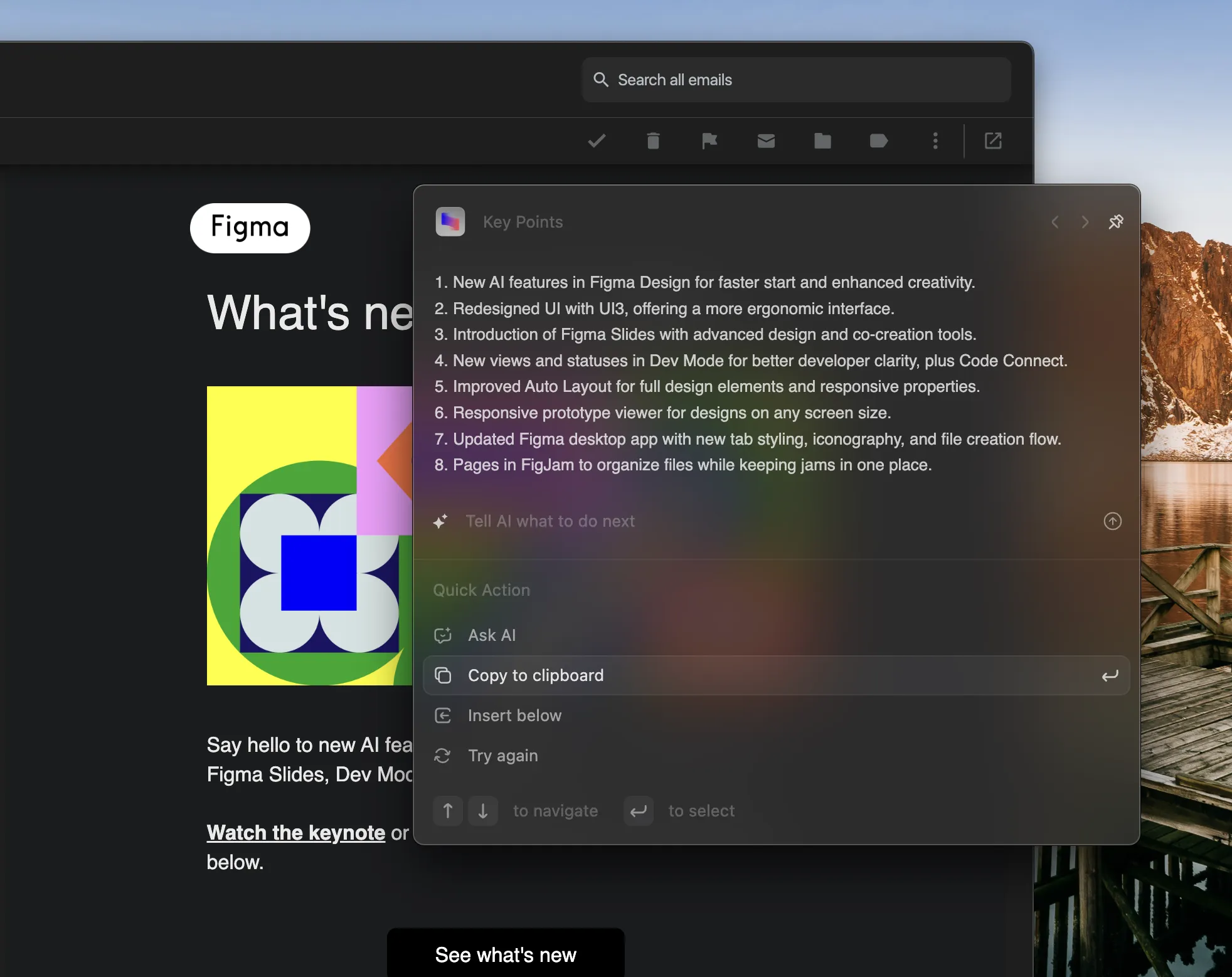Choose the "Copy to clipboard" quick action
The image size is (1232, 977).
(x=535, y=675)
